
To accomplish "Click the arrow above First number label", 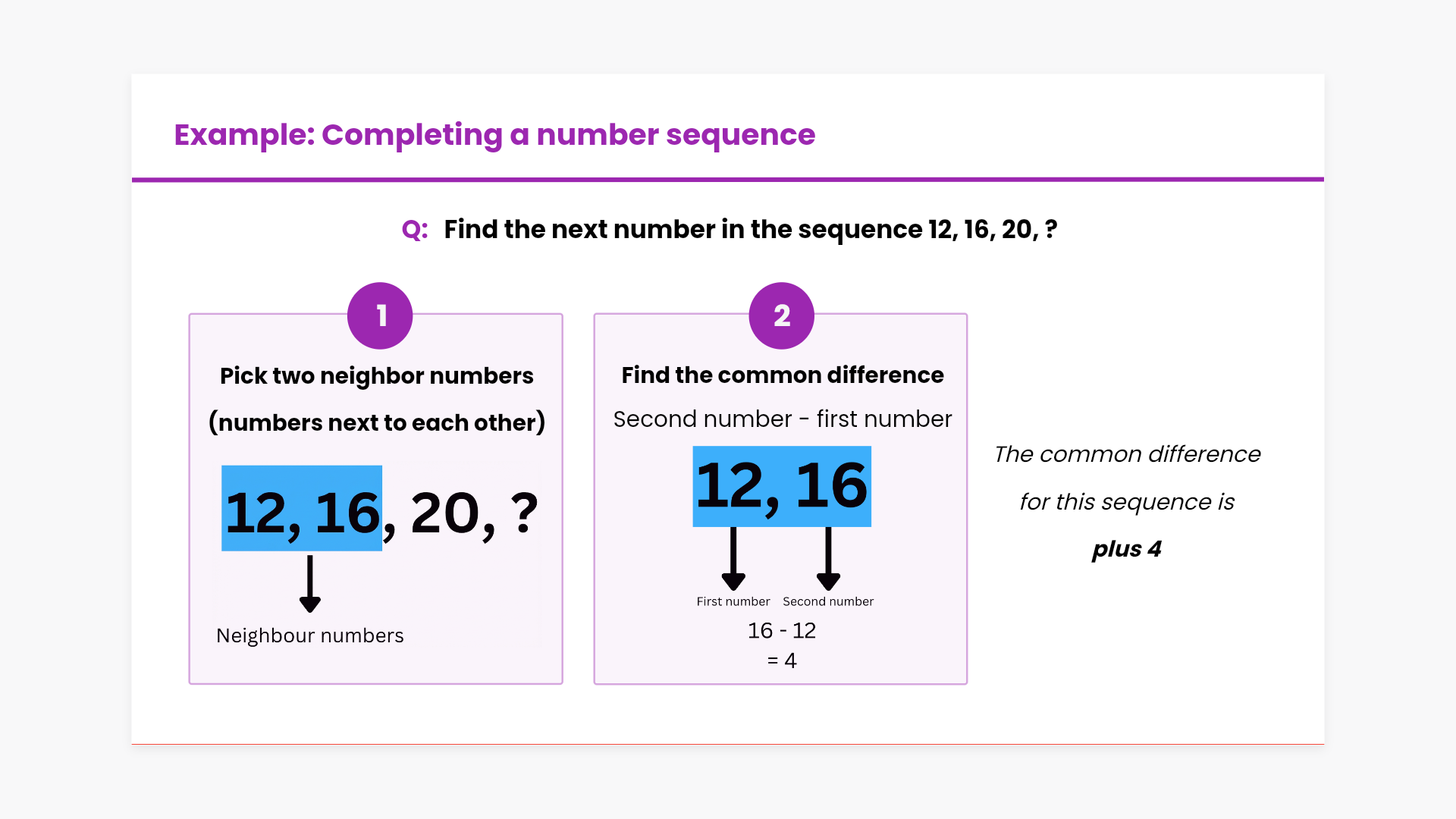I will pyautogui.click(x=733, y=559).
